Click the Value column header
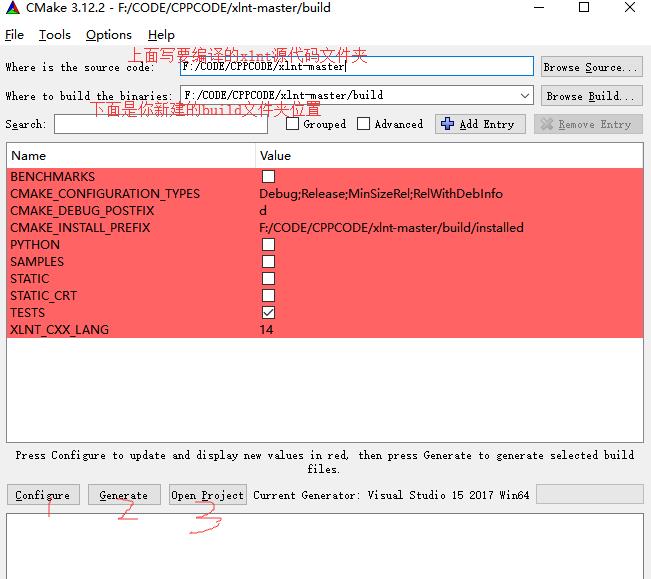This screenshot has width=651, height=579. tap(449, 156)
